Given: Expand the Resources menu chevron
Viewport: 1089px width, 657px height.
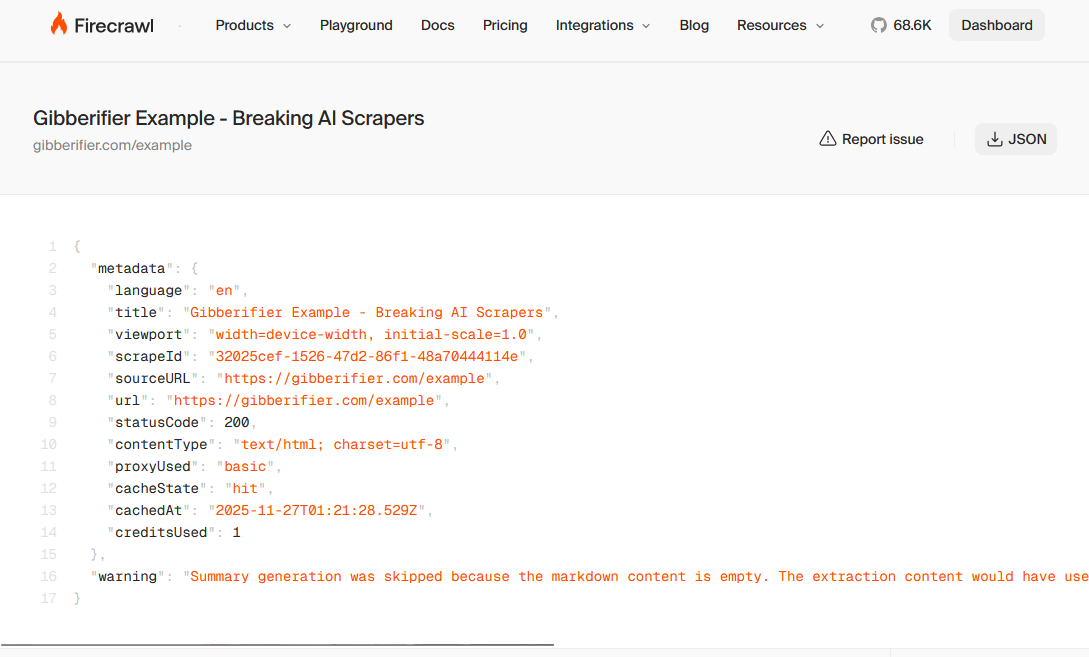Looking at the screenshot, I should pos(820,26).
